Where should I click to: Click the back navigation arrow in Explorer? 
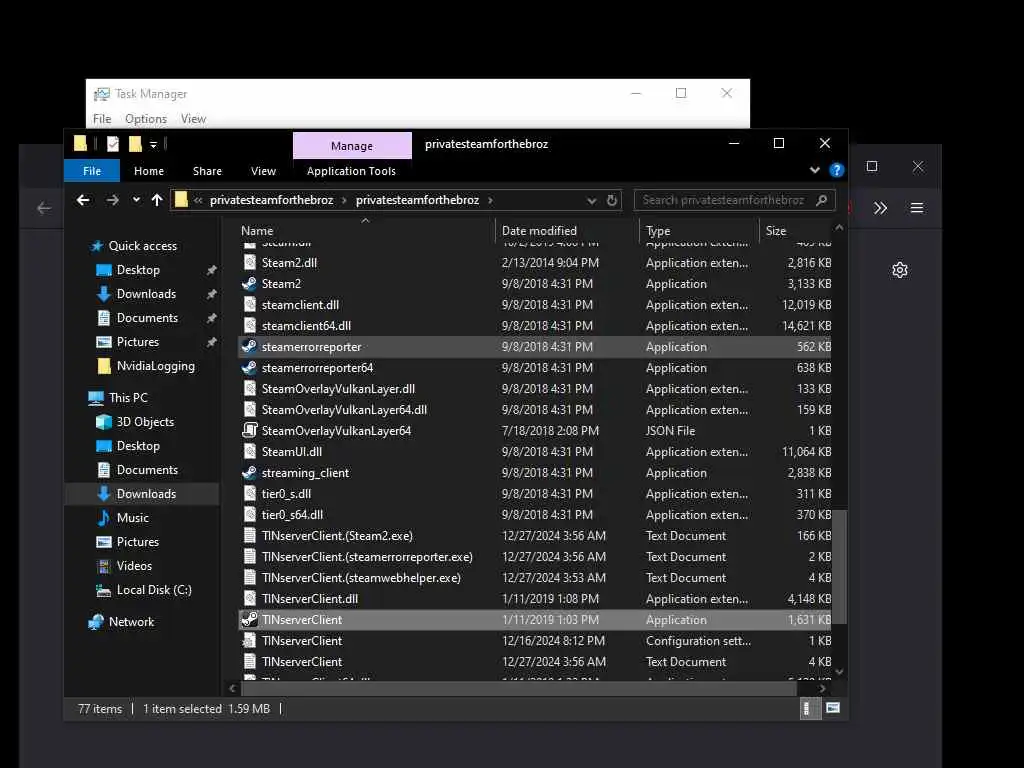coord(83,200)
